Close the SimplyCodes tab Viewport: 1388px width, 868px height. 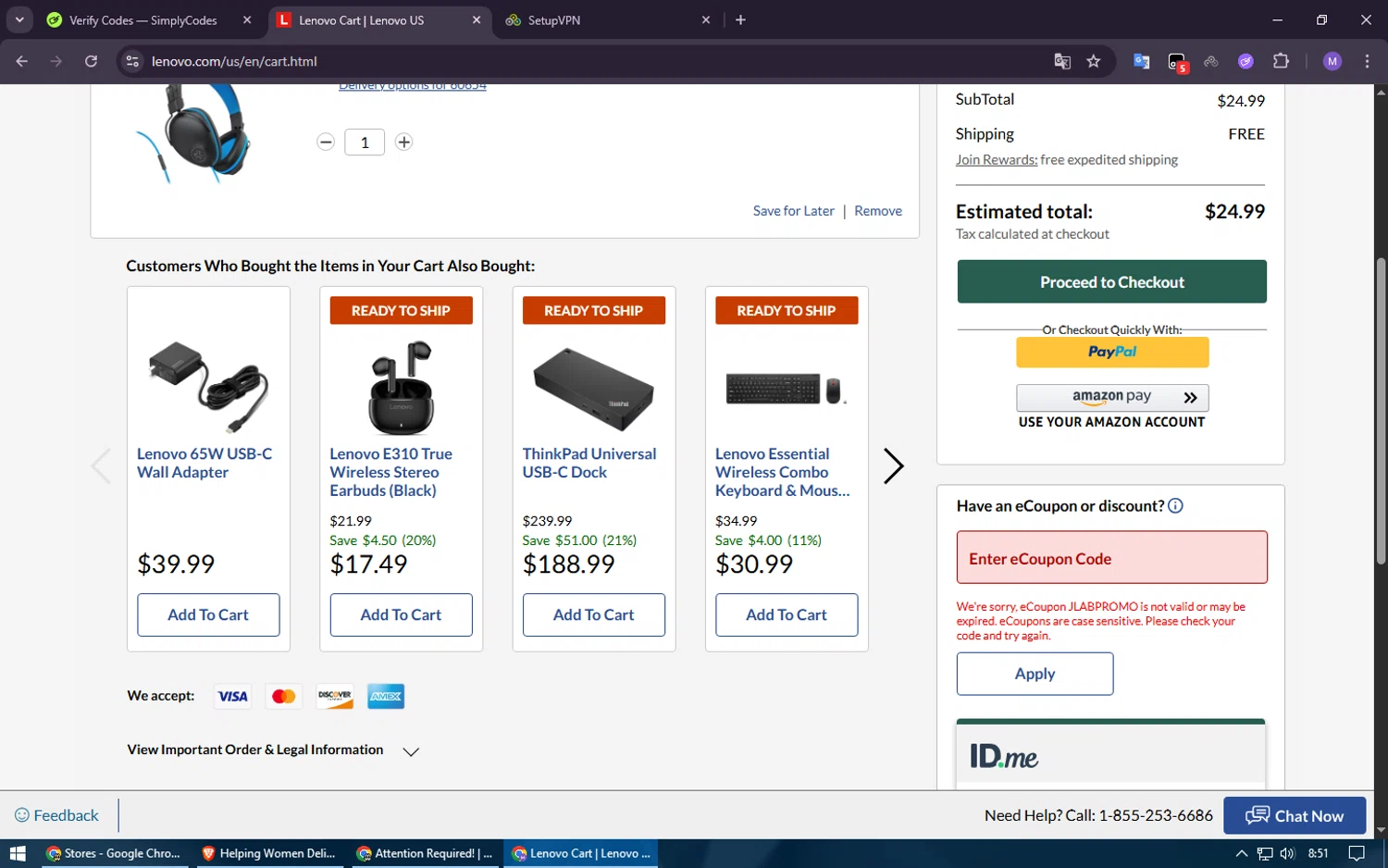pos(247,20)
